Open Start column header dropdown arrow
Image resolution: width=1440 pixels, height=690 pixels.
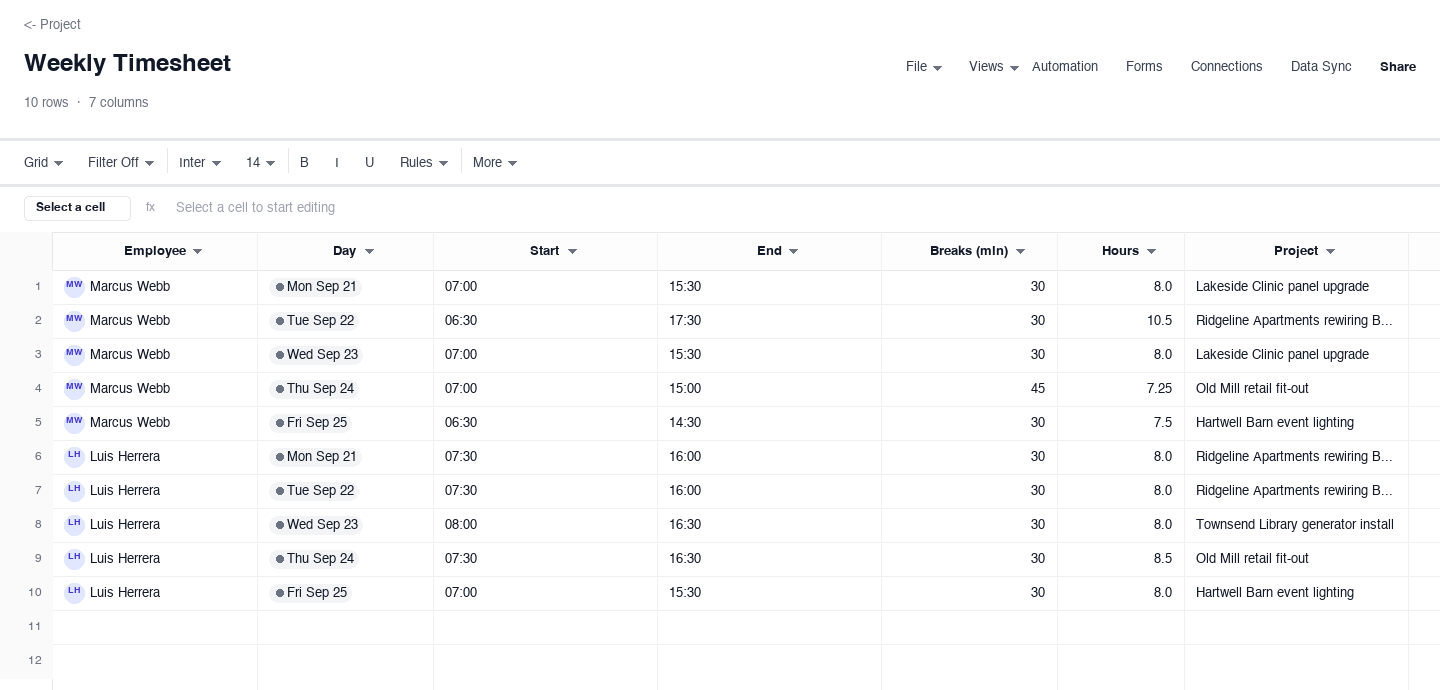point(572,252)
